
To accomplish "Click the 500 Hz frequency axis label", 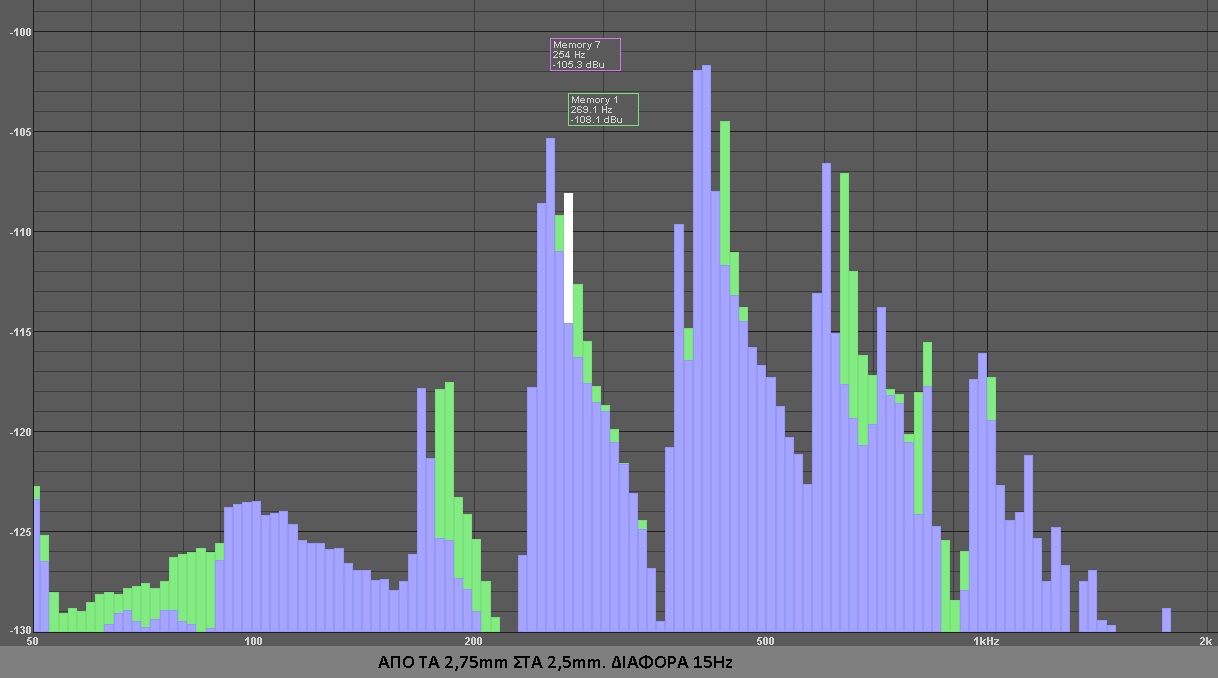I will coord(765,641).
